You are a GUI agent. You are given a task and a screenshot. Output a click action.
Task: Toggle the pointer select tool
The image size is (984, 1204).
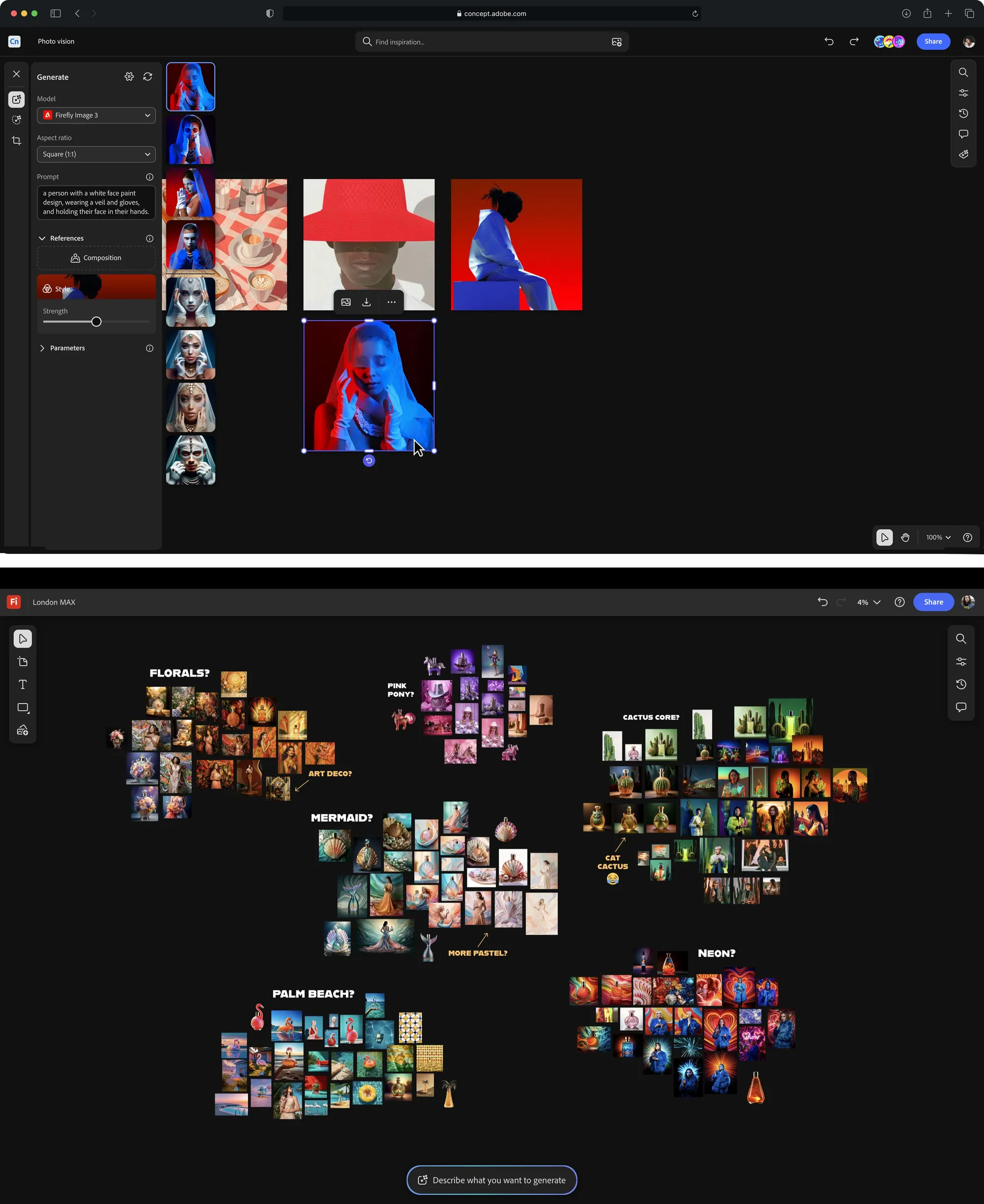coord(884,538)
